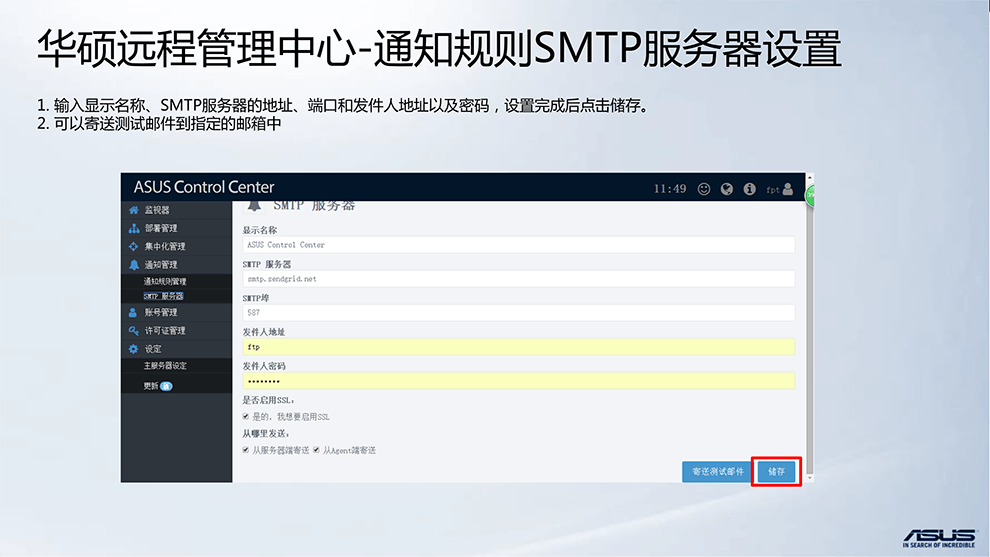
Task: Select 通知规则管理 in the sidebar
Action: 165,282
